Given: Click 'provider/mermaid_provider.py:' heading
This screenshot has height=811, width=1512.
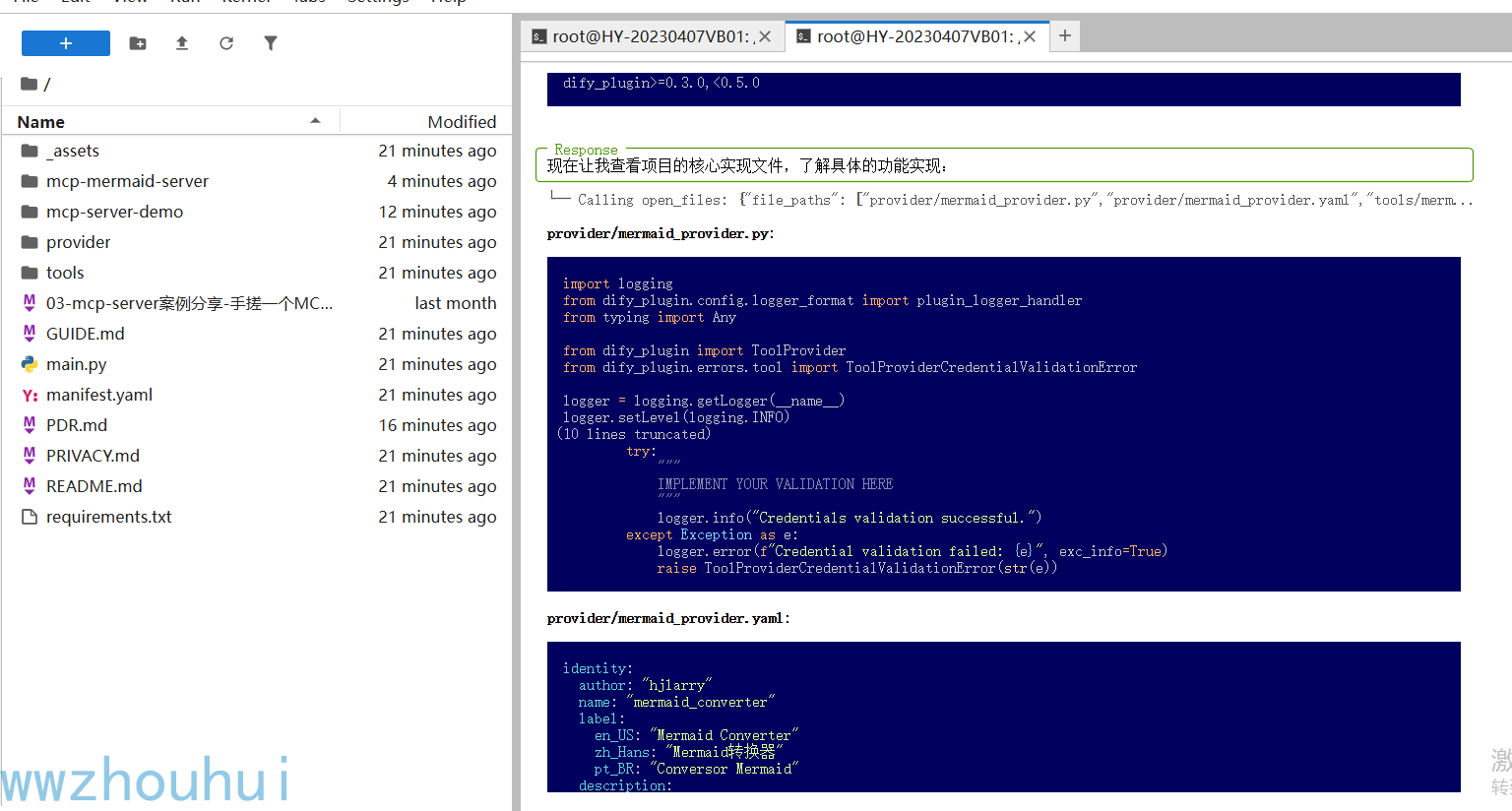Looking at the screenshot, I should [661, 233].
